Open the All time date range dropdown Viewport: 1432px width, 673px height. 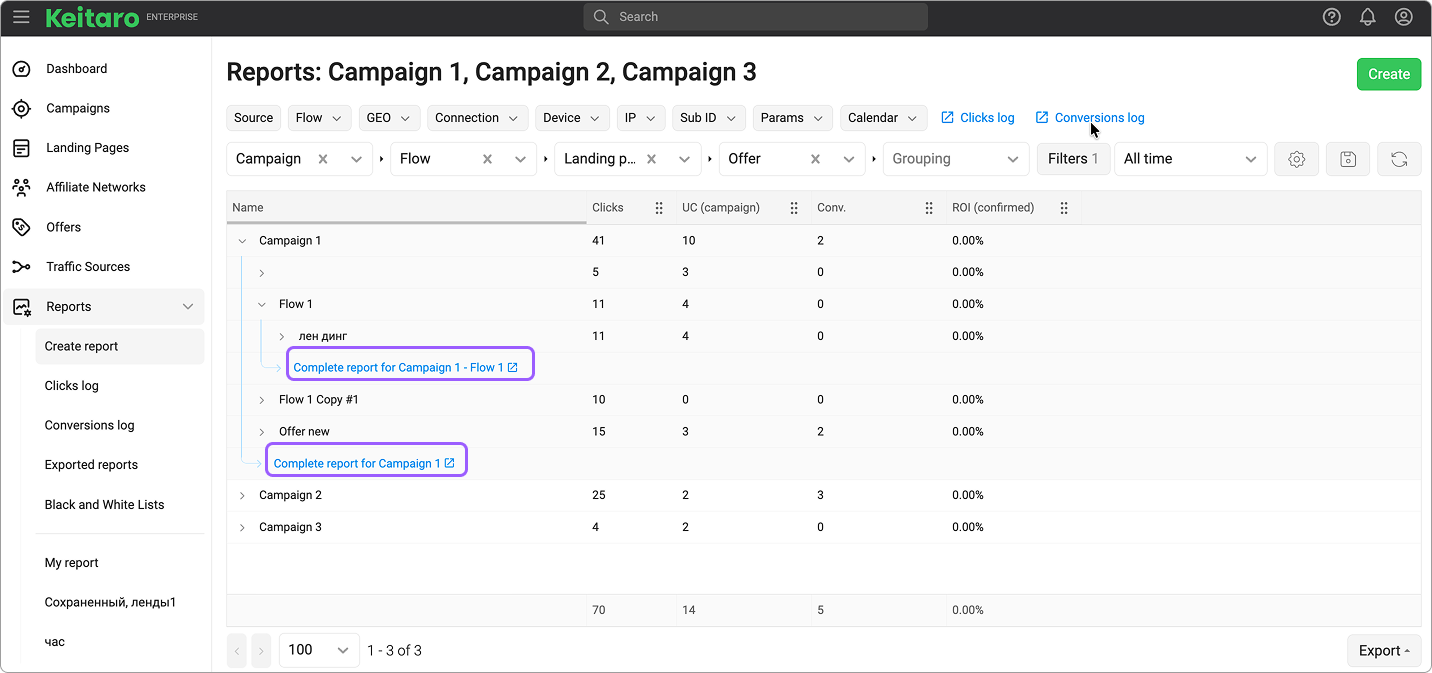point(1190,159)
